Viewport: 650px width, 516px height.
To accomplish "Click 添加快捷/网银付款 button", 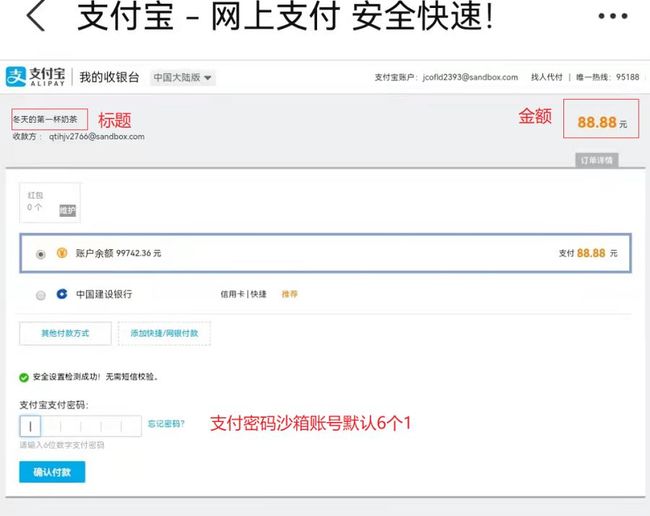I will point(164,333).
